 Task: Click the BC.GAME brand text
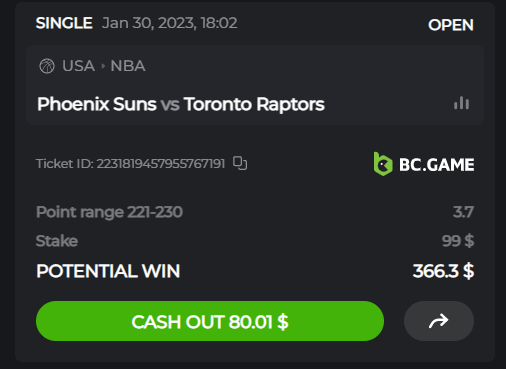437,165
